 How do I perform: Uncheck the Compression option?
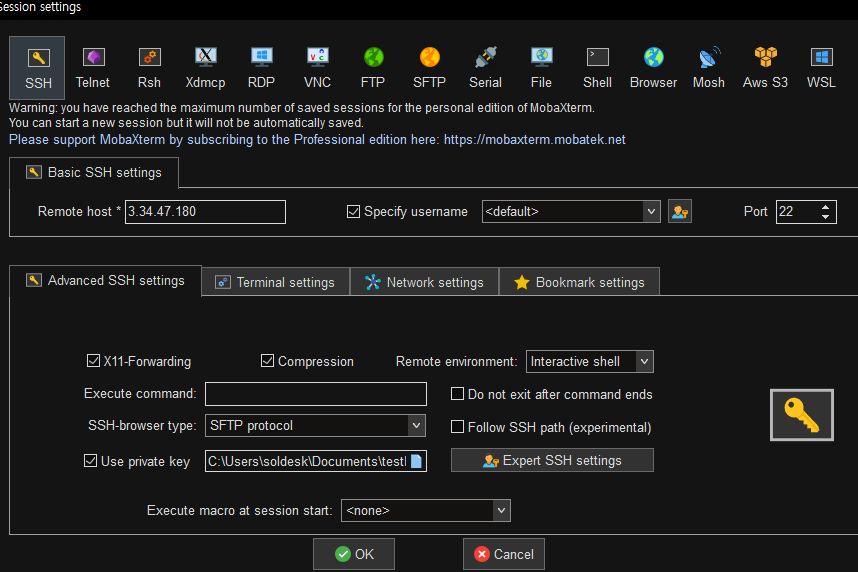(x=267, y=361)
